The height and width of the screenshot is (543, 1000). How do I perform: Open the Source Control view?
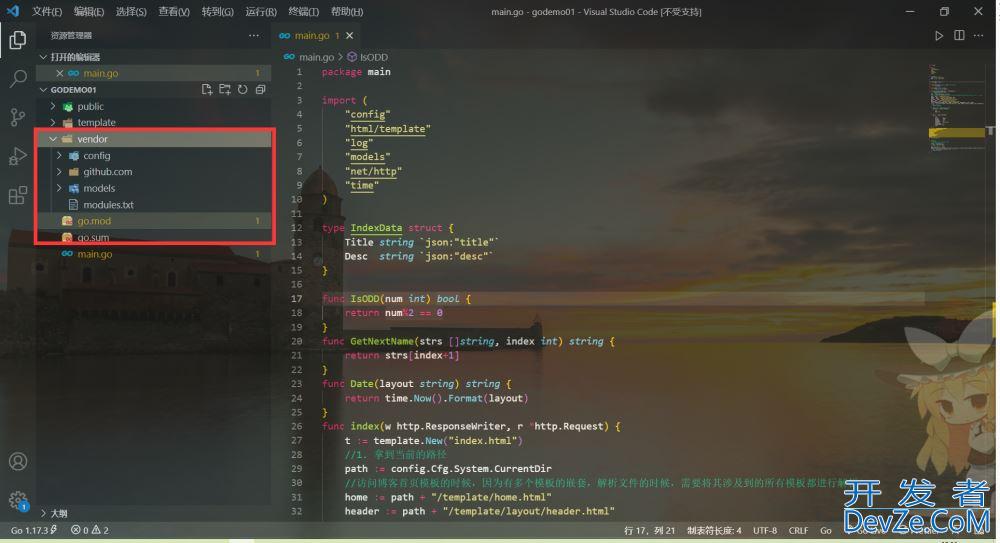point(18,117)
